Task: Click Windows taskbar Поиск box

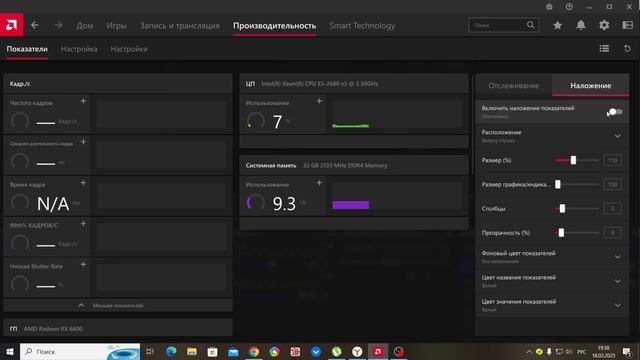Action: point(80,351)
